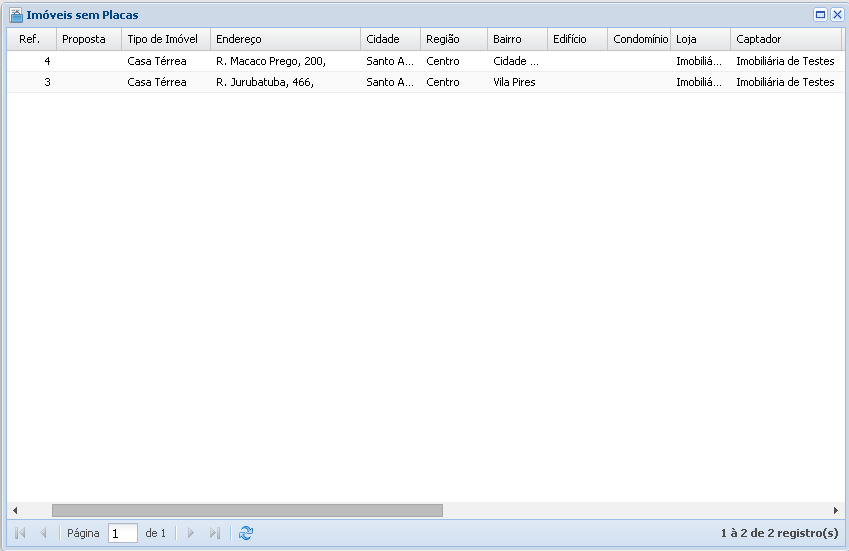Viewport: 849px width, 551px height.
Task: Maximize the Imóveis sem Placas window
Action: pyautogui.click(x=820, y=15)
